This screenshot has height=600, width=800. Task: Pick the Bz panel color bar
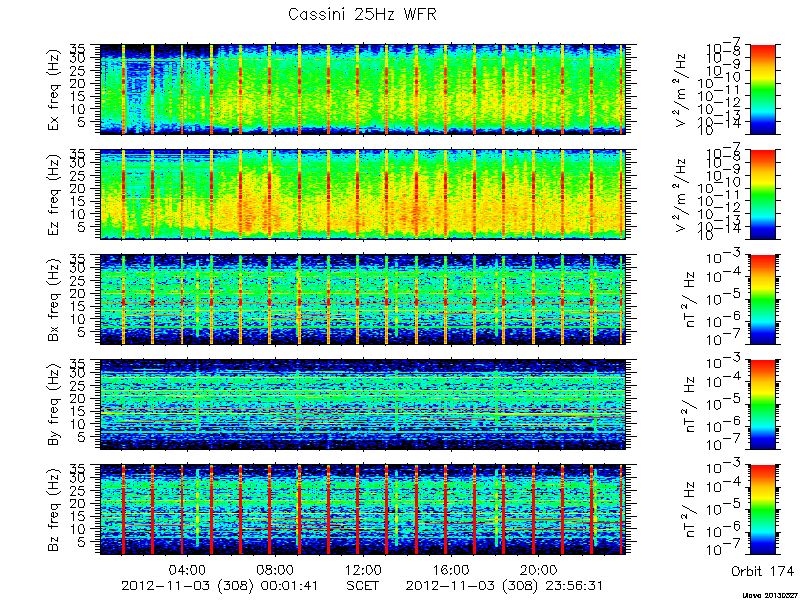coord(762,510)
